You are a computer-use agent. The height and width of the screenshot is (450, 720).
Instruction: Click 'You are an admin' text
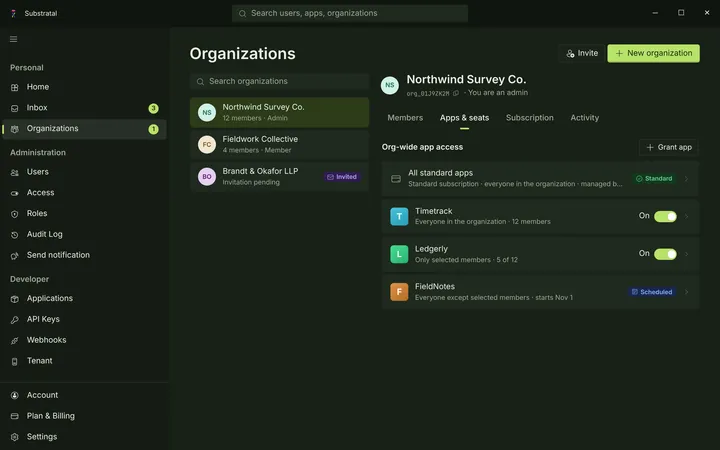[498, 93]
